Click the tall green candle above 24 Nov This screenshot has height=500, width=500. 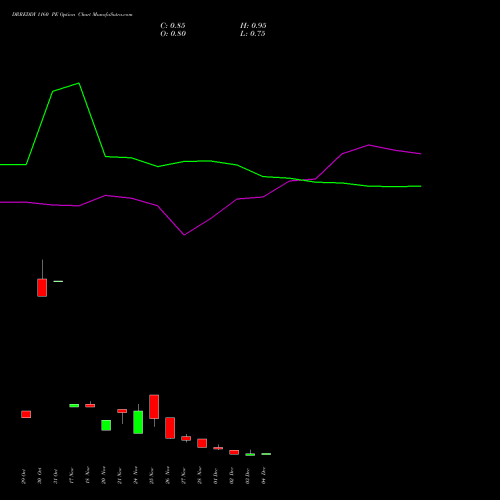[138, 422]
